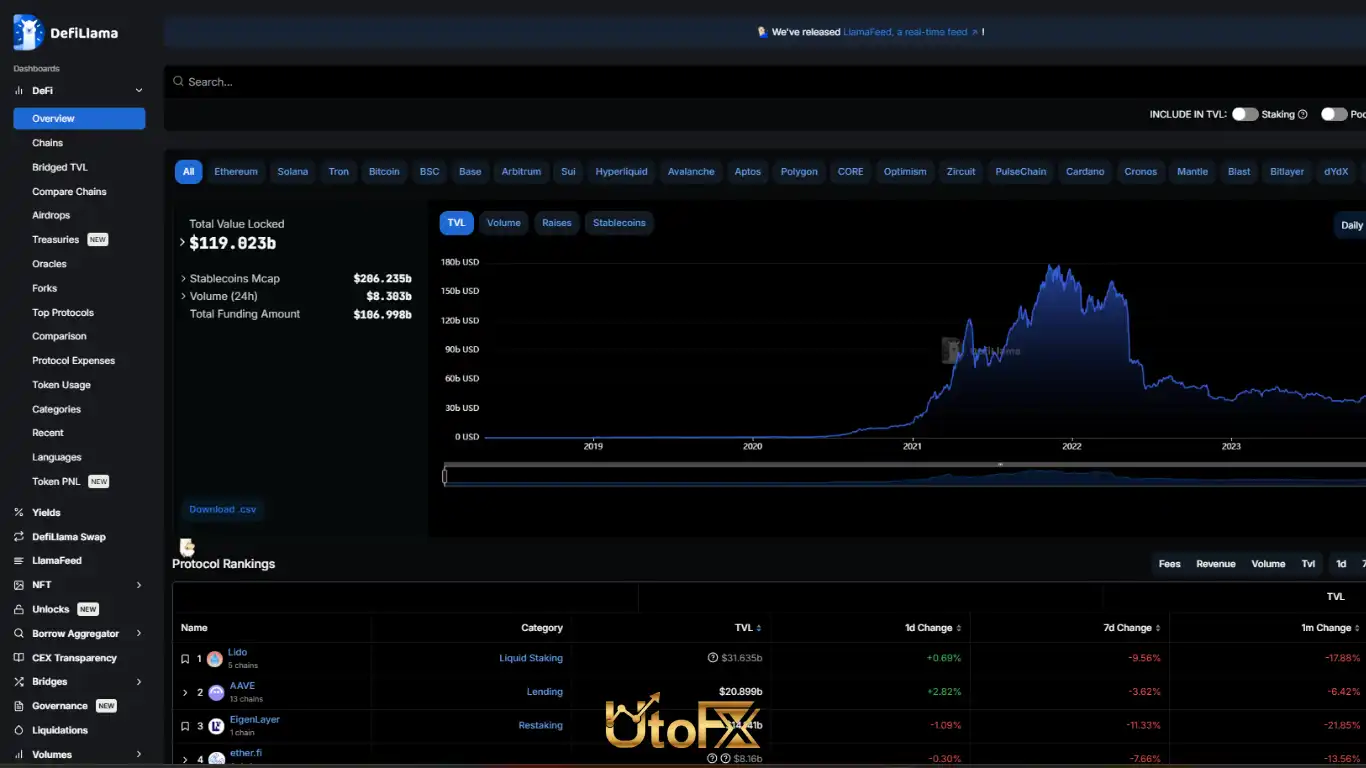Download the .csv file
Viewport: 1366px width, 768px height.
click(223, 510)
